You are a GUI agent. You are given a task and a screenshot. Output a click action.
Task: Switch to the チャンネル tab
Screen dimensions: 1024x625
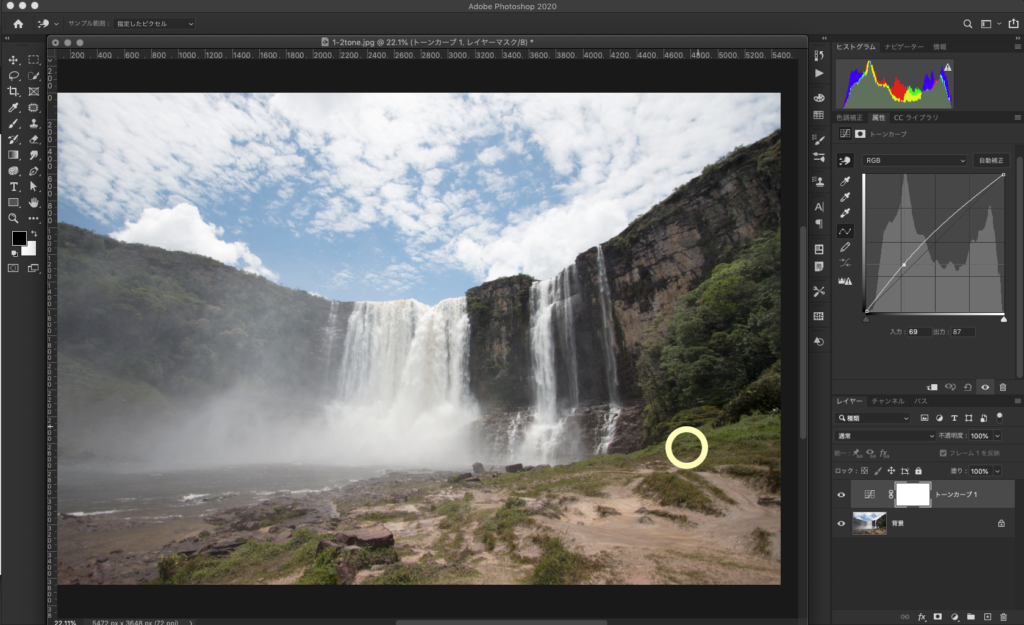[884, 401]
